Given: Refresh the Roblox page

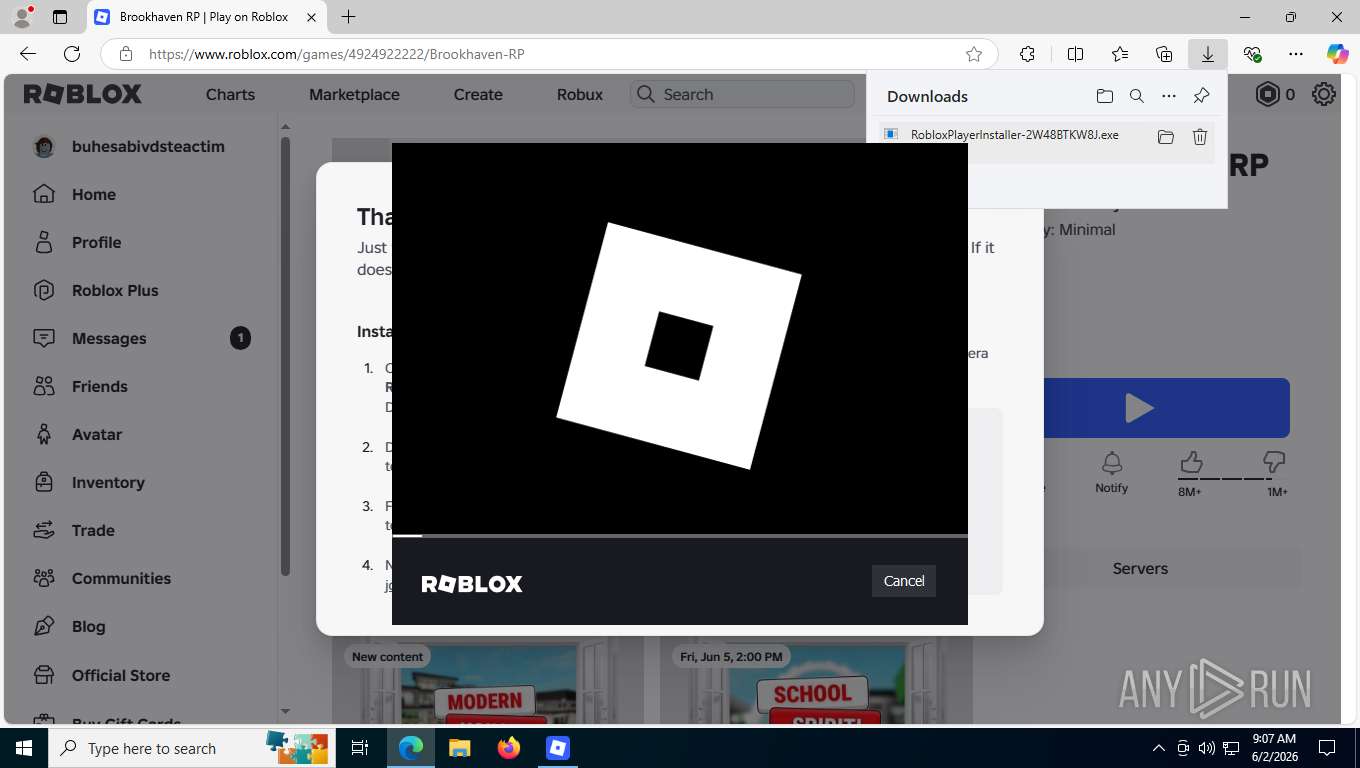Looking at the screenshot, I should 72,54.
